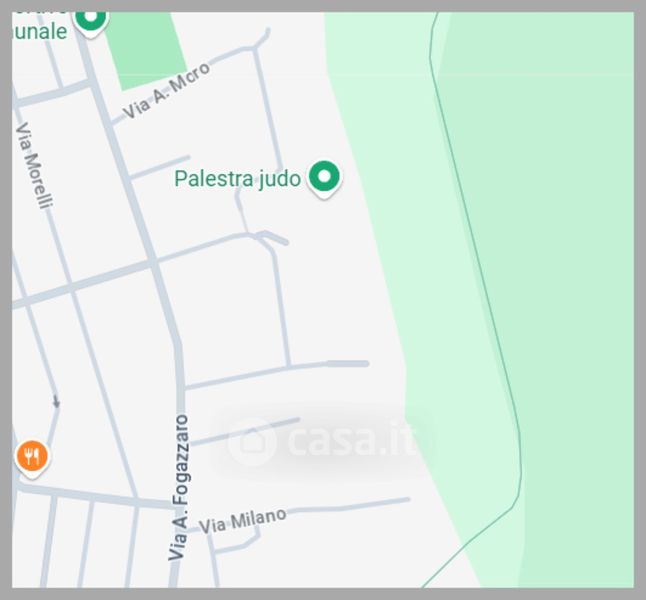Select the Via A. Fogazzaro street label

coord(180,488)
